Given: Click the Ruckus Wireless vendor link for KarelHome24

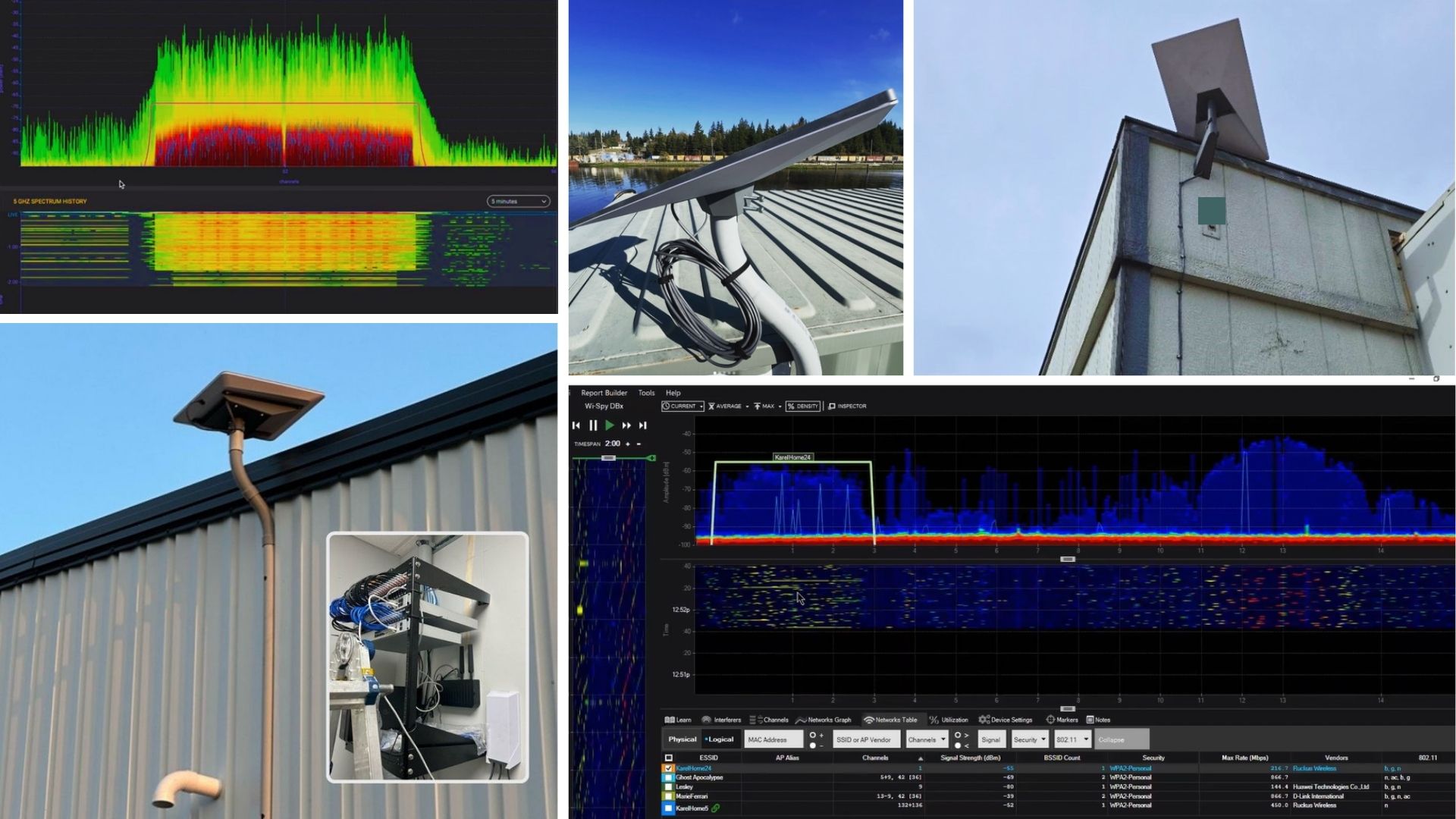Looking at the screenshot, I should 1314,768.
